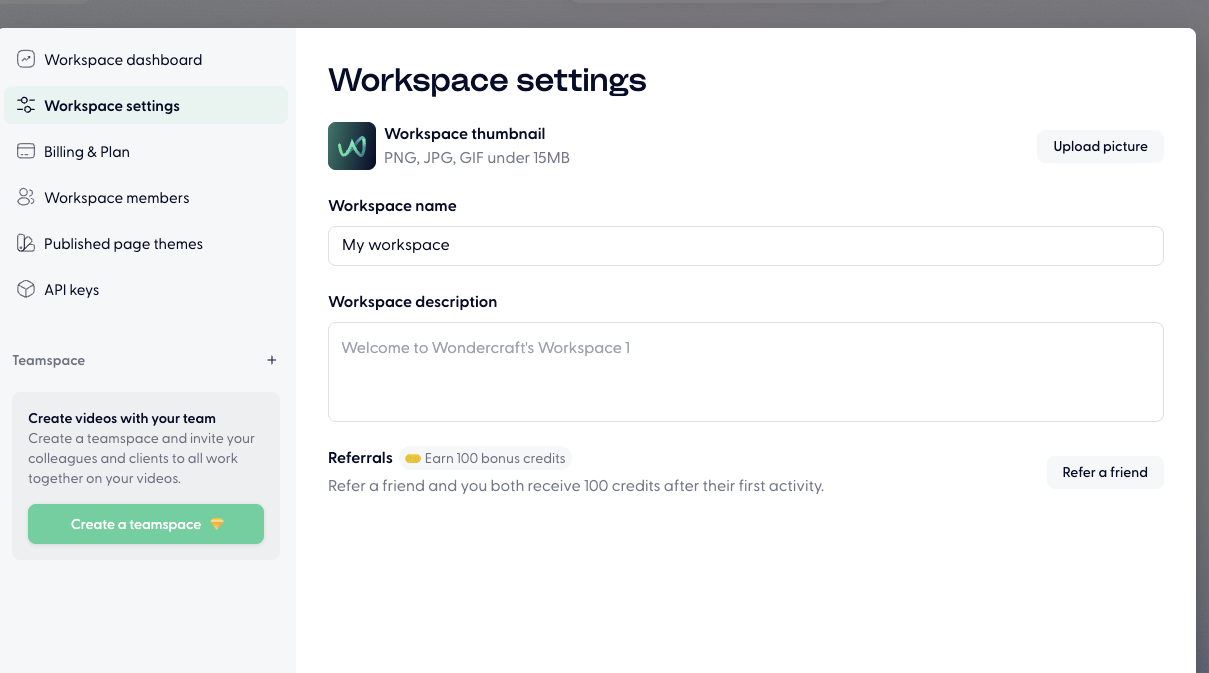Screen dimensions: 1209x673
Task: Click the Workspace dashboard chart icon
Action: [26, 59]
